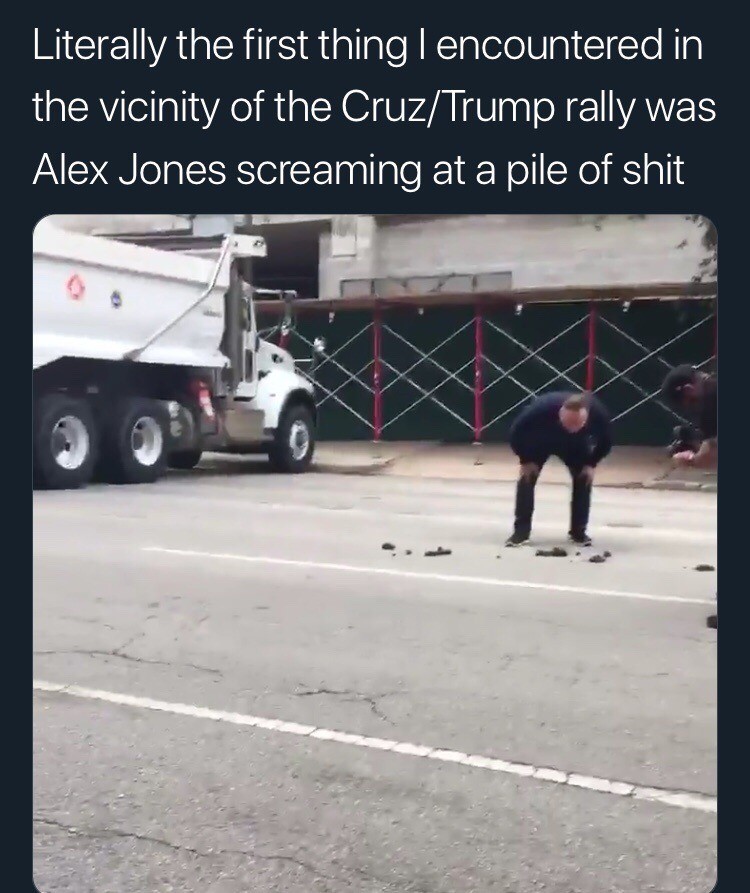Click the red tail light on the truck
This screenshot has width=750, height=893.
(x=204, y=399)
